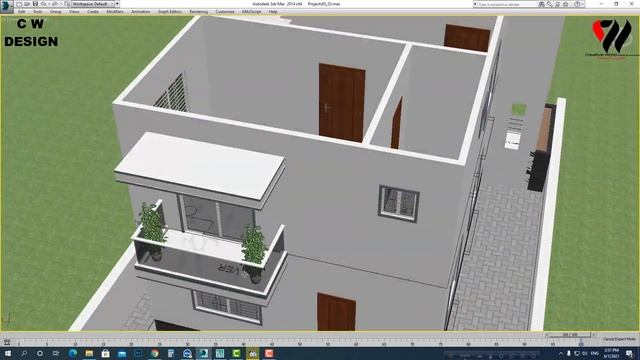Click the Subscription Center key icon
This screenshot has width=640, height=360.
point(558,4)
